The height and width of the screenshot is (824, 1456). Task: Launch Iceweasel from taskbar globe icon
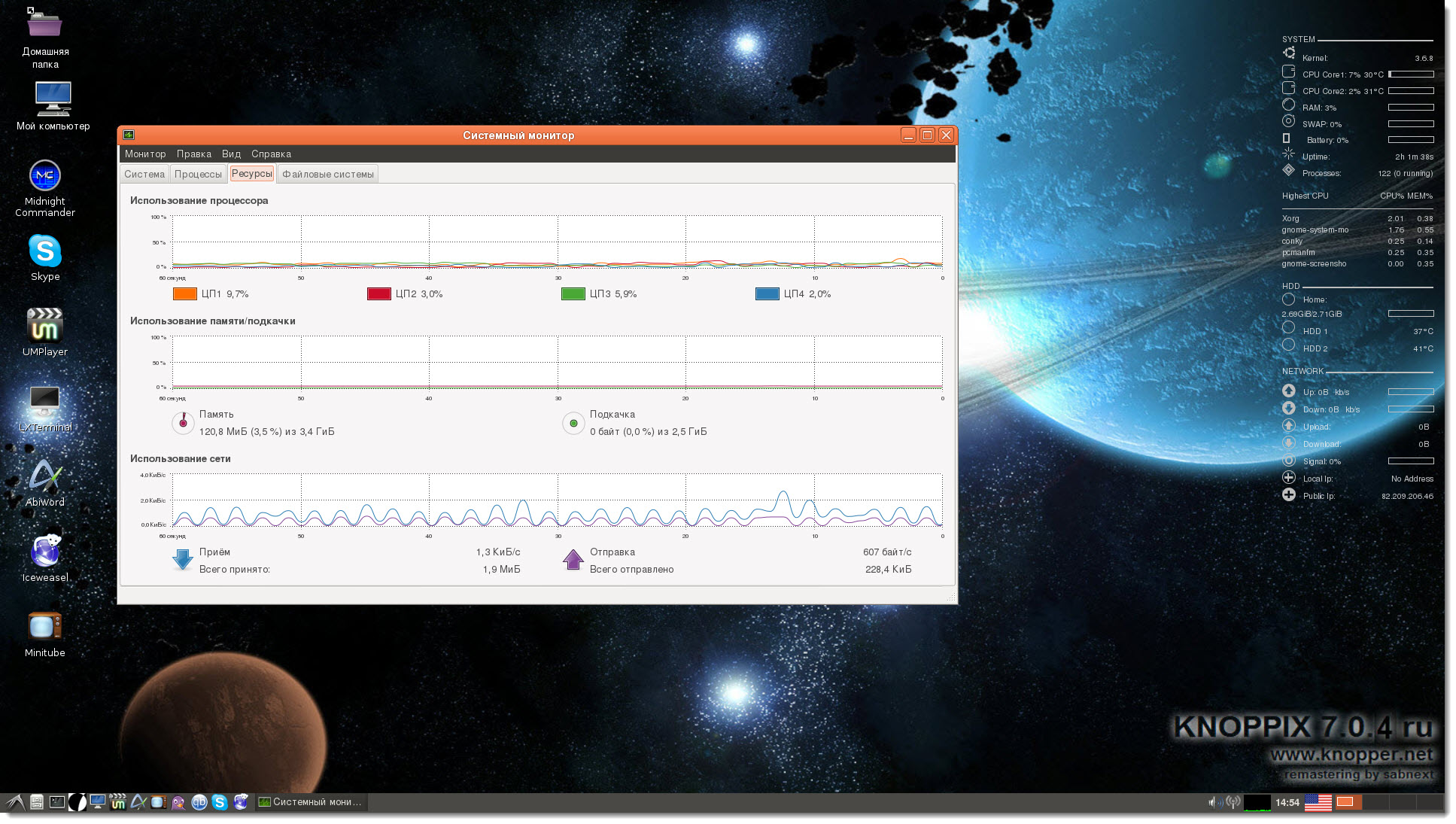point(240,802)
